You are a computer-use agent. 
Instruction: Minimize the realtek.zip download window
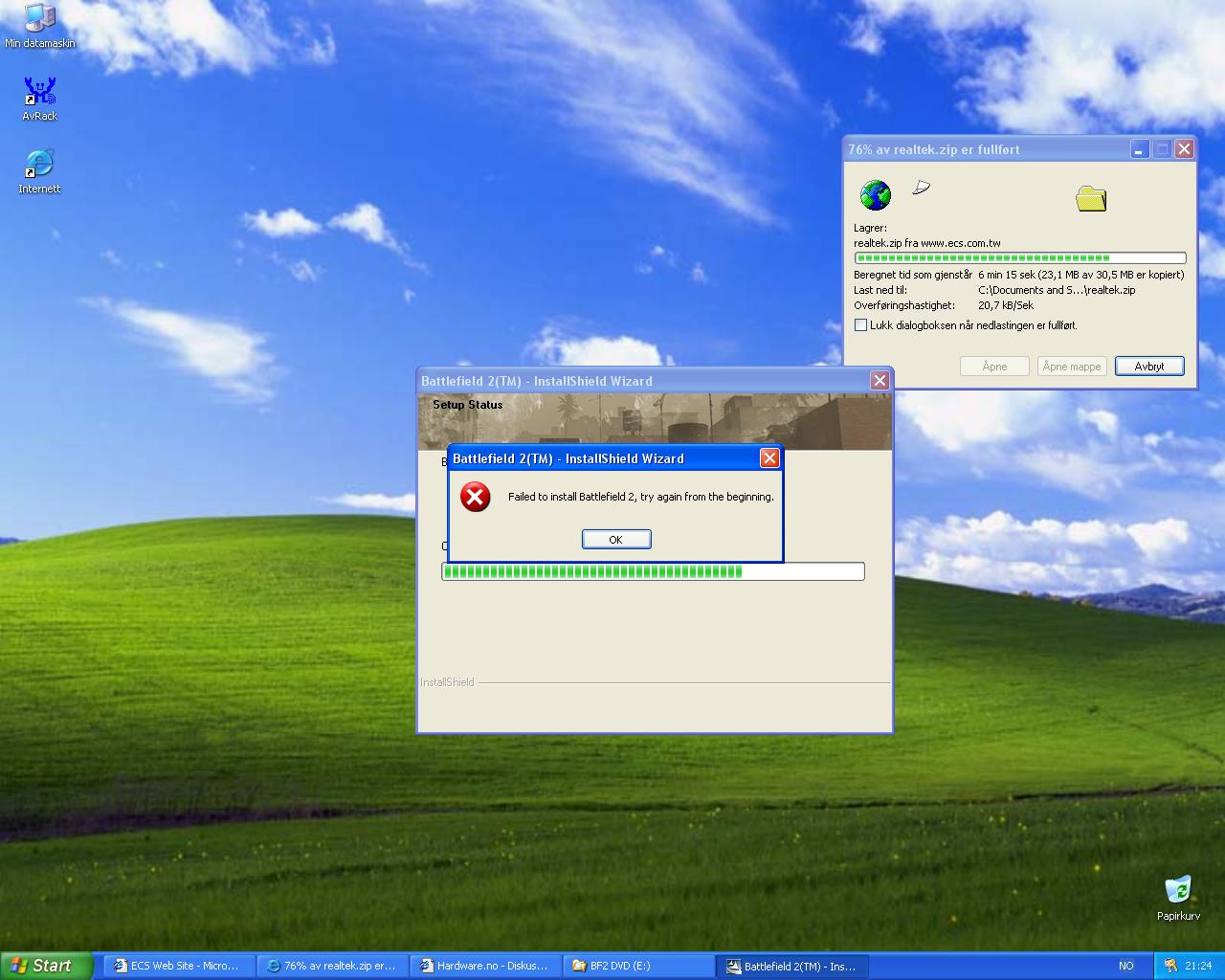pyautogui.click(x=1139, y=149)
